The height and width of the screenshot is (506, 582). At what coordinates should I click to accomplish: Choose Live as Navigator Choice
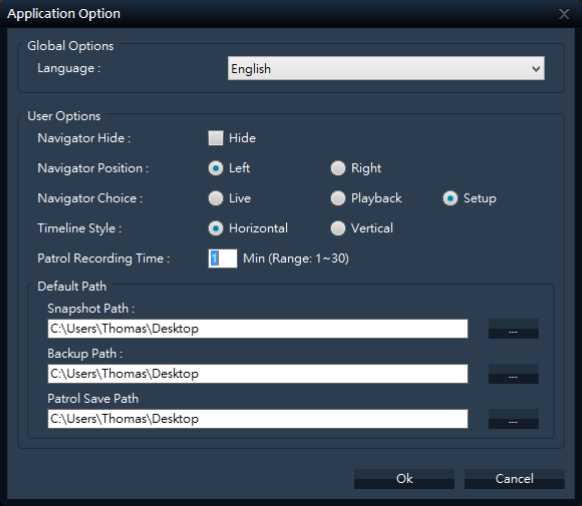(x=216, y=198)
